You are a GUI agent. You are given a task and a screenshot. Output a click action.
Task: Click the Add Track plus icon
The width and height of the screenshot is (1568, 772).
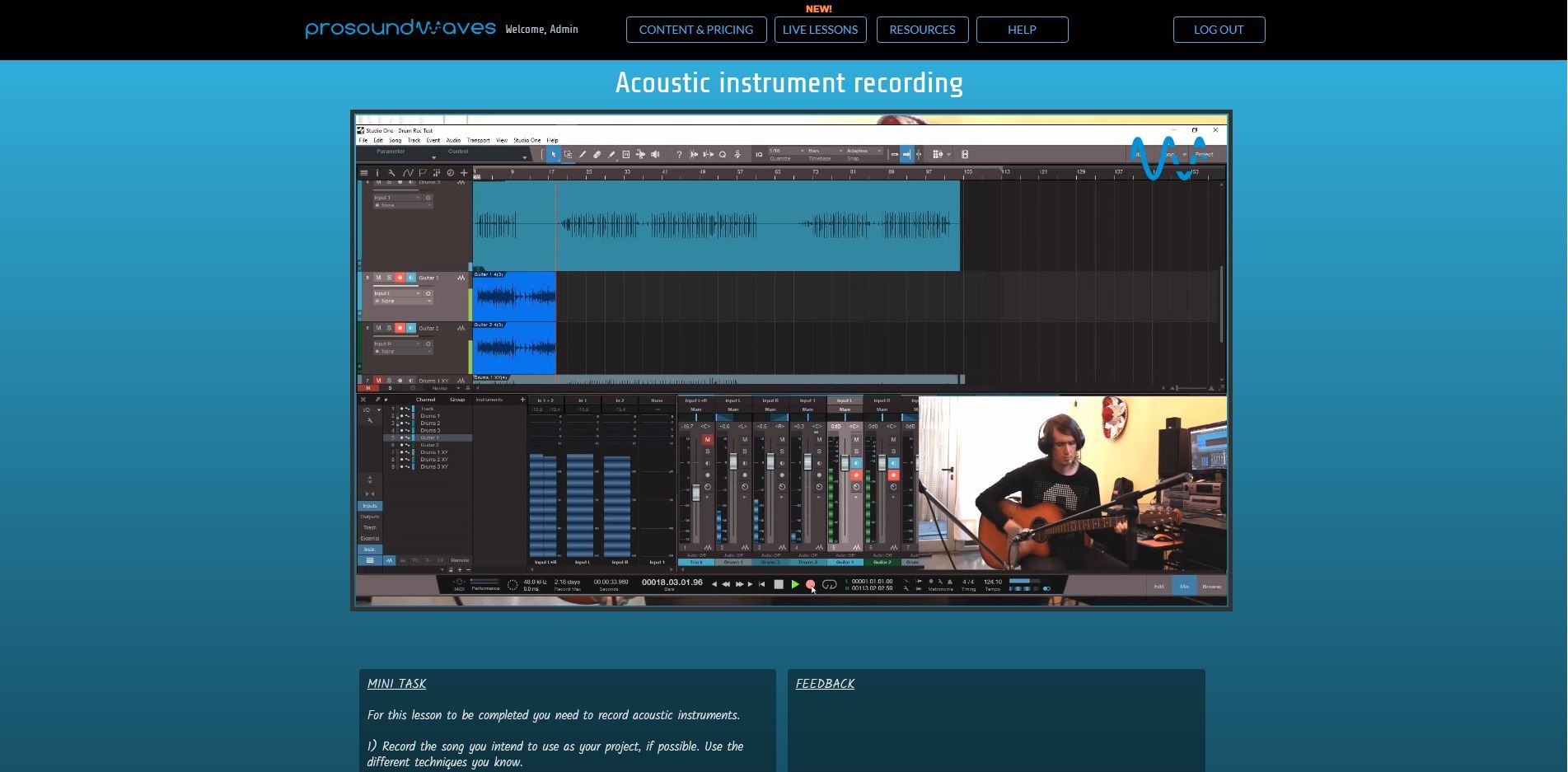(464, 173)
